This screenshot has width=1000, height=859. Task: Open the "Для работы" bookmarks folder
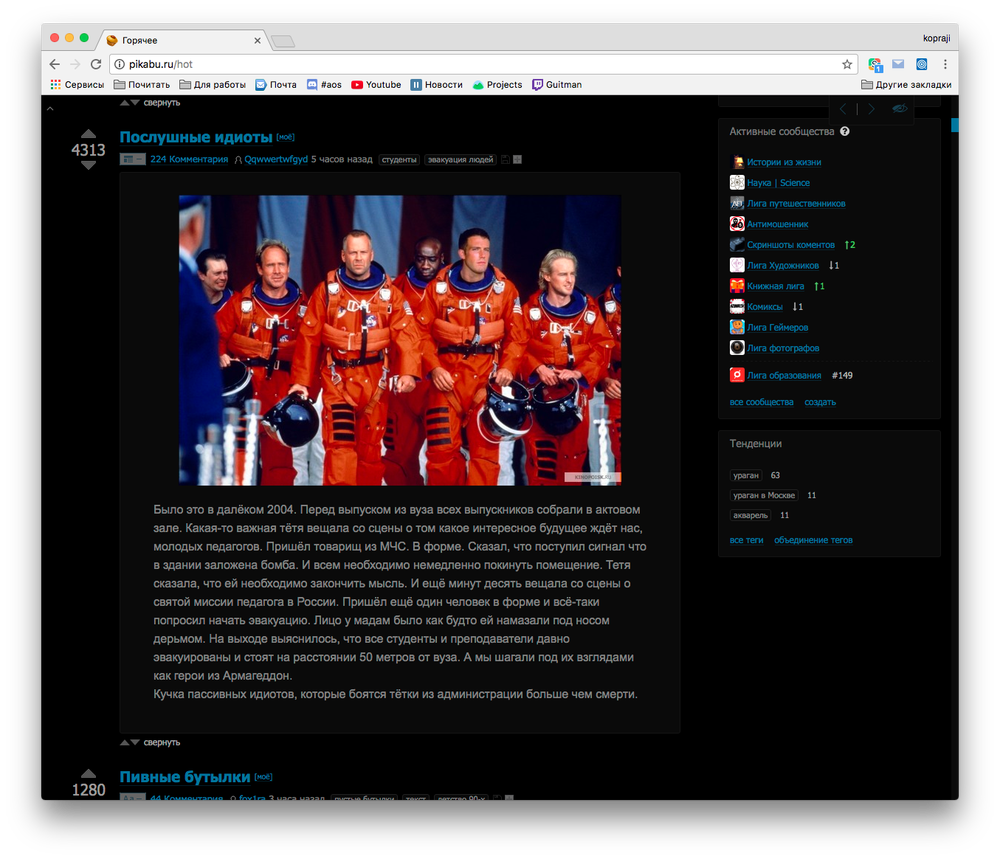pos(212,85)
